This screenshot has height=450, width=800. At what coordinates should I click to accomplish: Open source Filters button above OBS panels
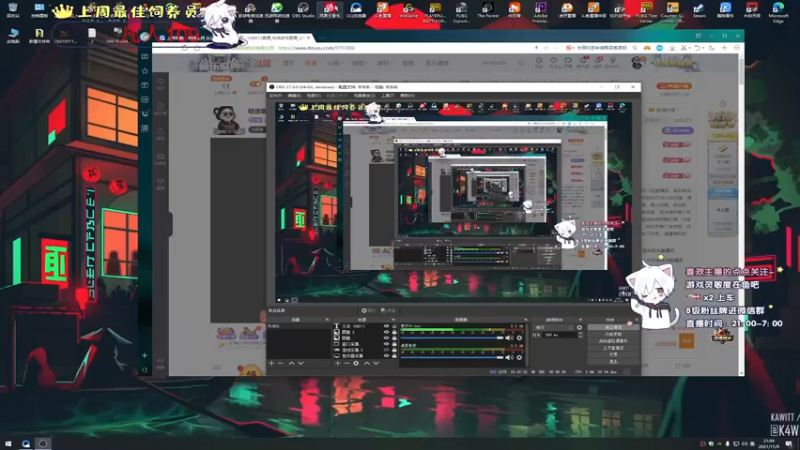[388, 310]
